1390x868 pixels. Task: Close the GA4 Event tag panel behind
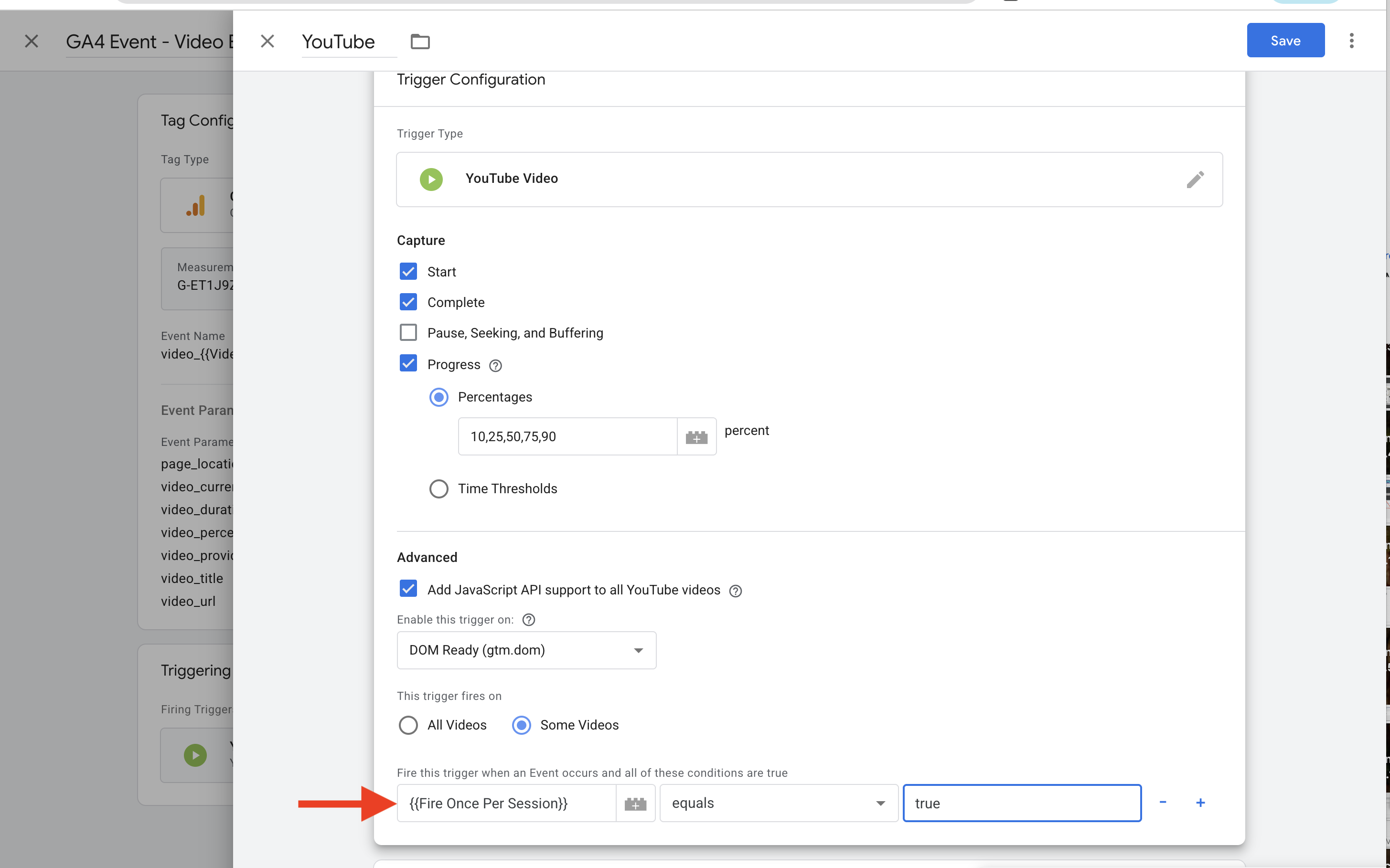point(32,42)
